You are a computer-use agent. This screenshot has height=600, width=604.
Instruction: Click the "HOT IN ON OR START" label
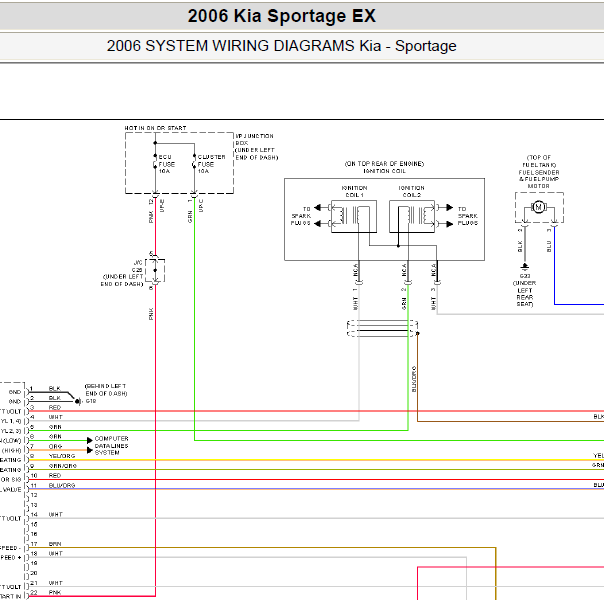tap(155, 128)
